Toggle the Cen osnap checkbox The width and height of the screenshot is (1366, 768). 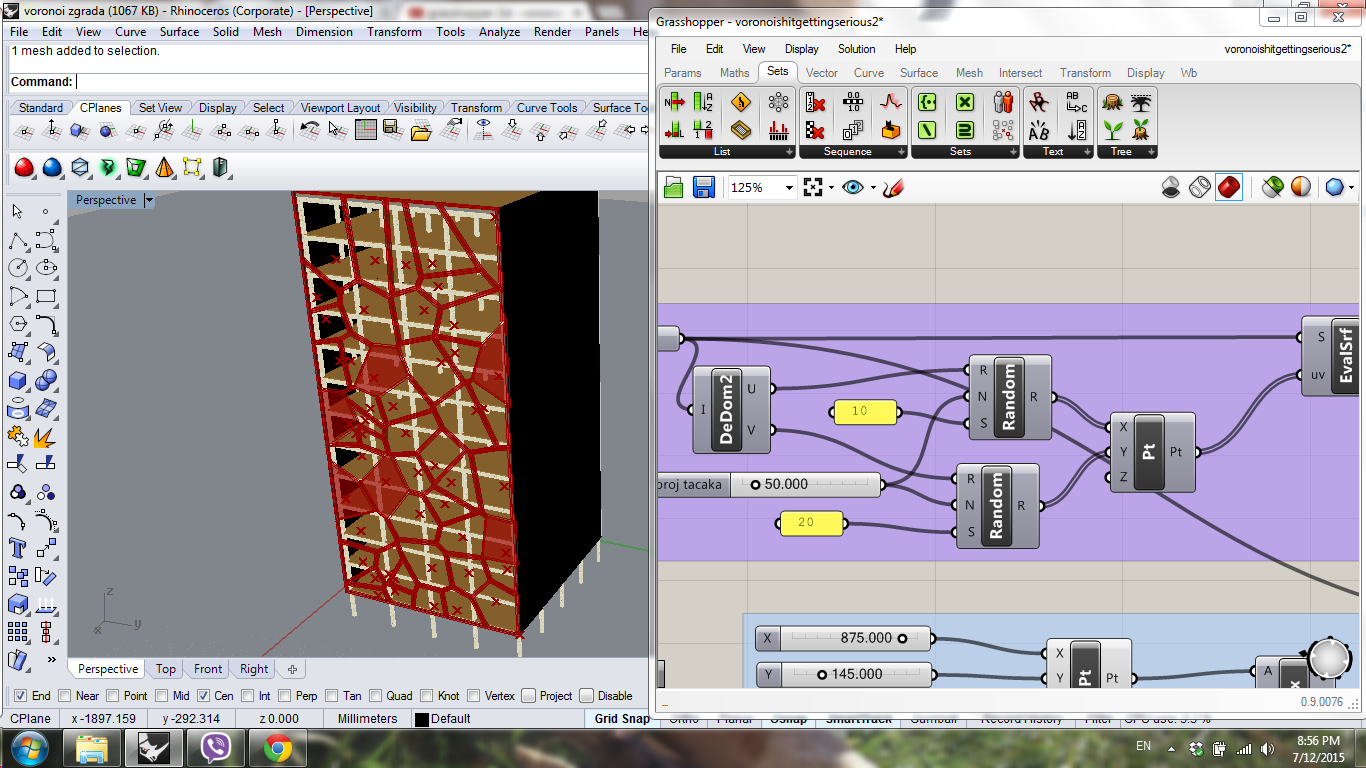click(203, 696)
